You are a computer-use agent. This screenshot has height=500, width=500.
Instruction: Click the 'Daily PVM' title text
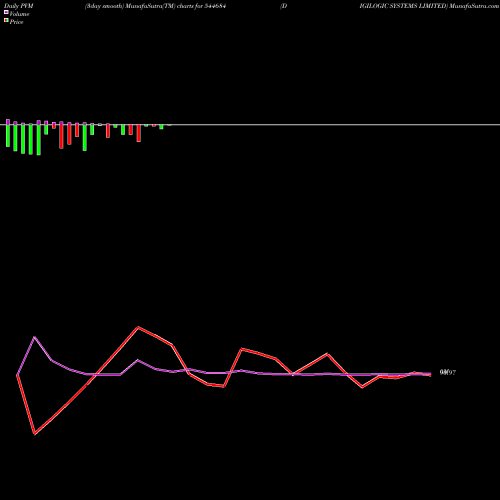[x=19, y=6]
